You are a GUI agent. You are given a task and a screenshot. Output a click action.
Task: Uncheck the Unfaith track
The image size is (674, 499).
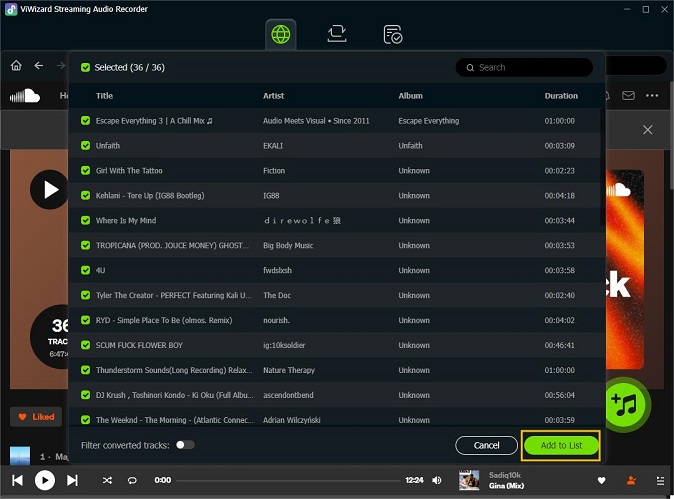click(86, 146)
